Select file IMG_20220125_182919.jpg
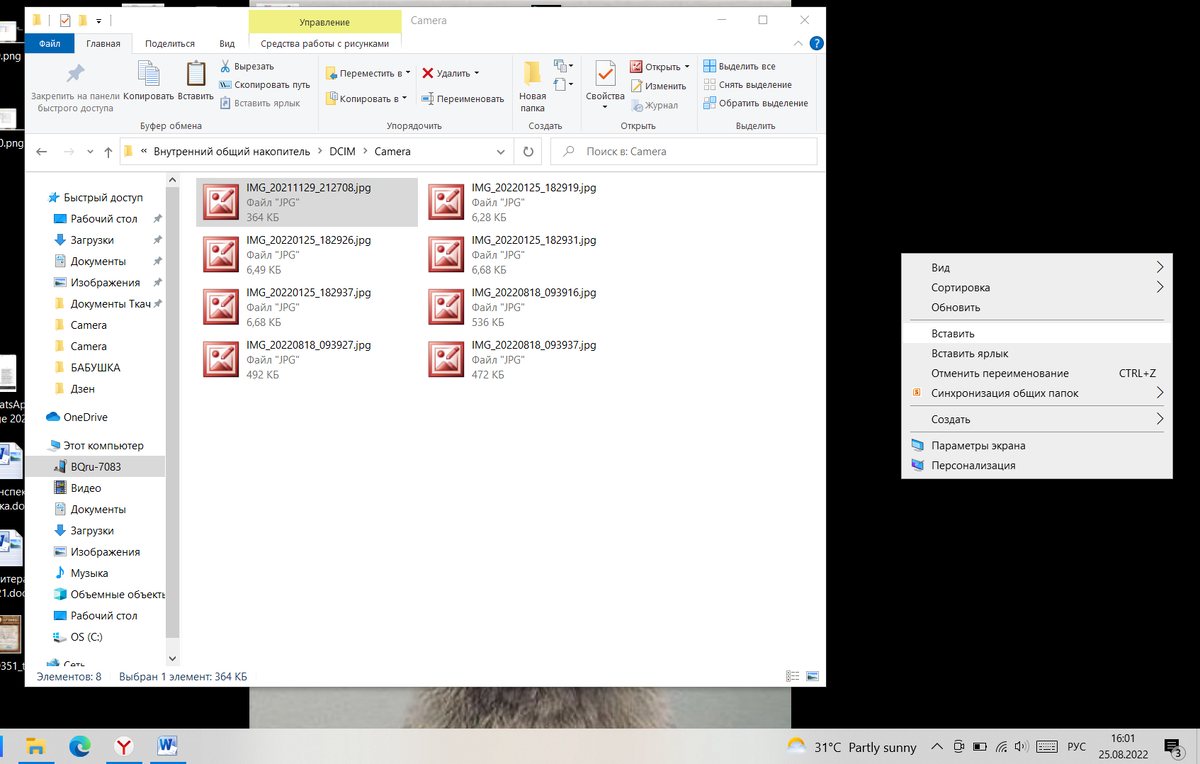 click(533, 202)
